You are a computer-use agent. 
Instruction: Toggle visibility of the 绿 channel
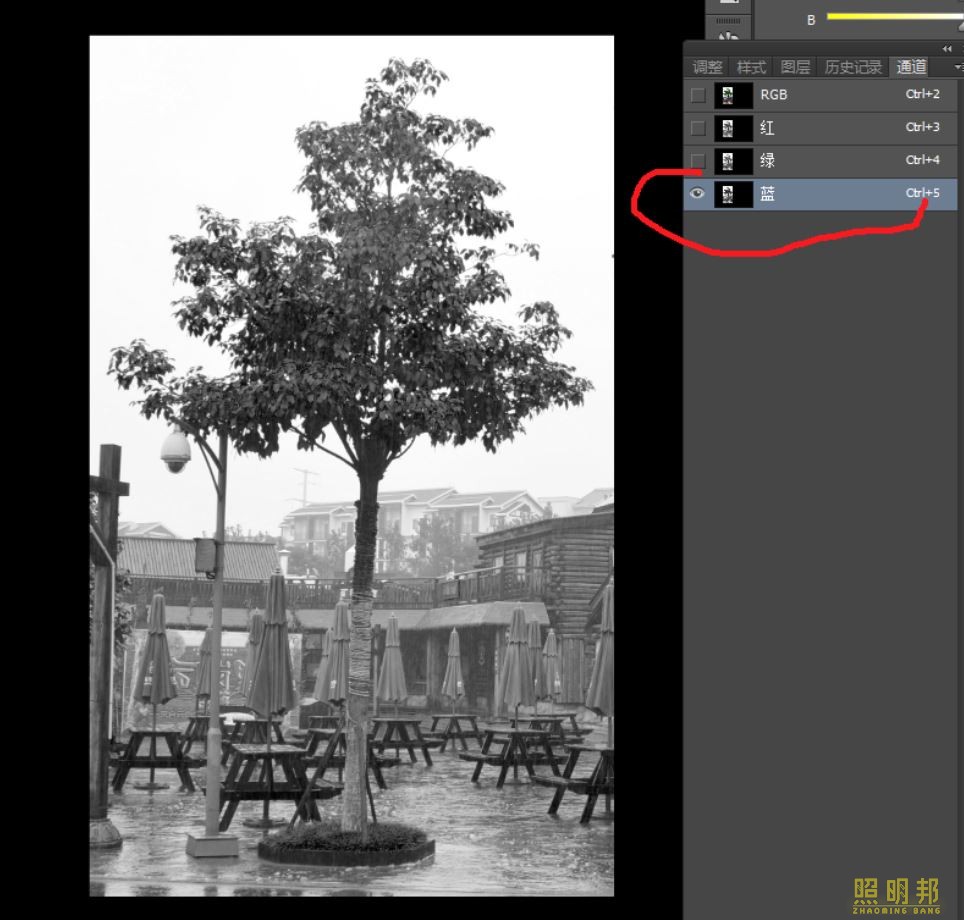(698, 161)
